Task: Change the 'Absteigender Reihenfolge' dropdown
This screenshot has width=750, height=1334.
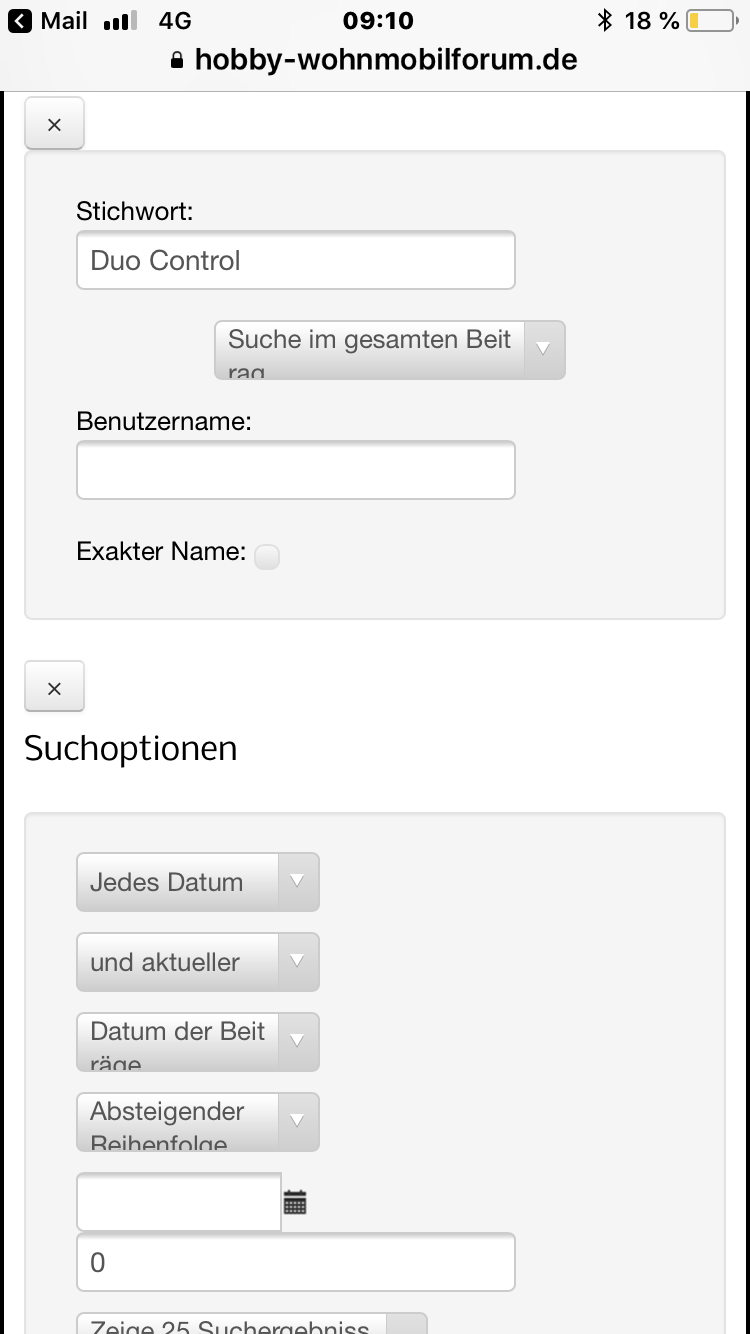Action: (198, 1122)
